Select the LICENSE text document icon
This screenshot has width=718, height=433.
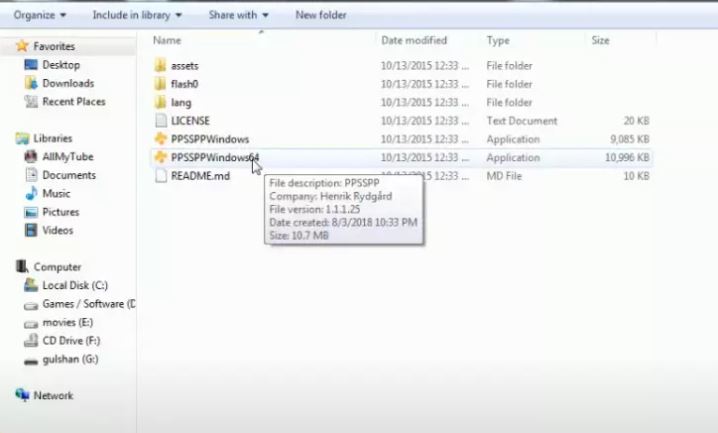[160, 121]
